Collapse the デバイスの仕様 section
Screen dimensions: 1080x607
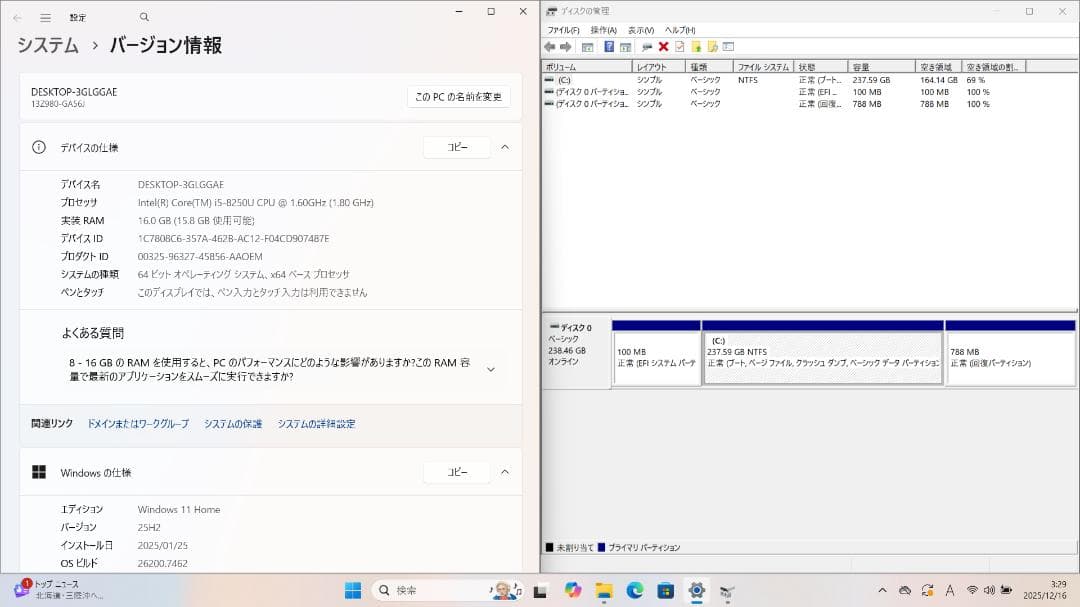(506, 147)
